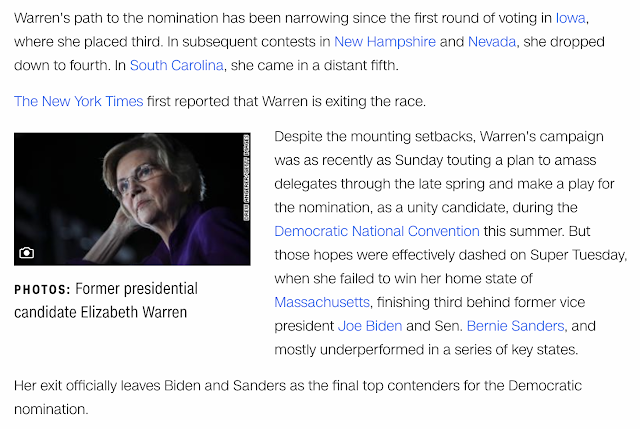Click the text 'first reported that Warren is exiting'
The image size is (640, 429).
259,101
